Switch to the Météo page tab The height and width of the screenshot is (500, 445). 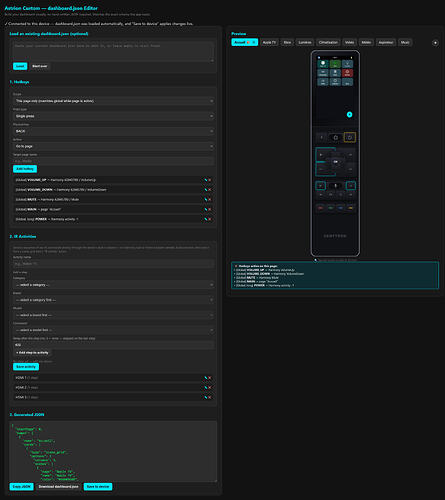click(366, 42)
